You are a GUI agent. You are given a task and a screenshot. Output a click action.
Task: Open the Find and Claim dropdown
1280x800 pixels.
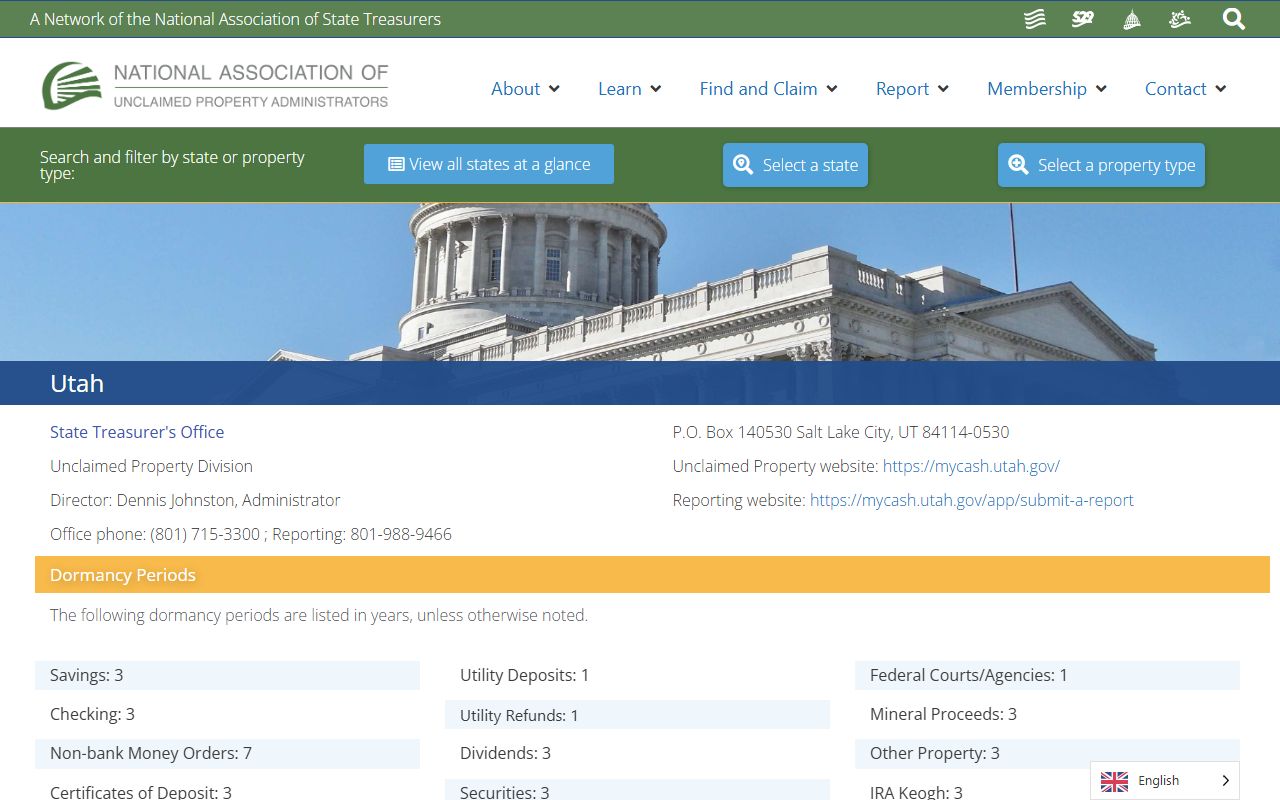point(768,89)
